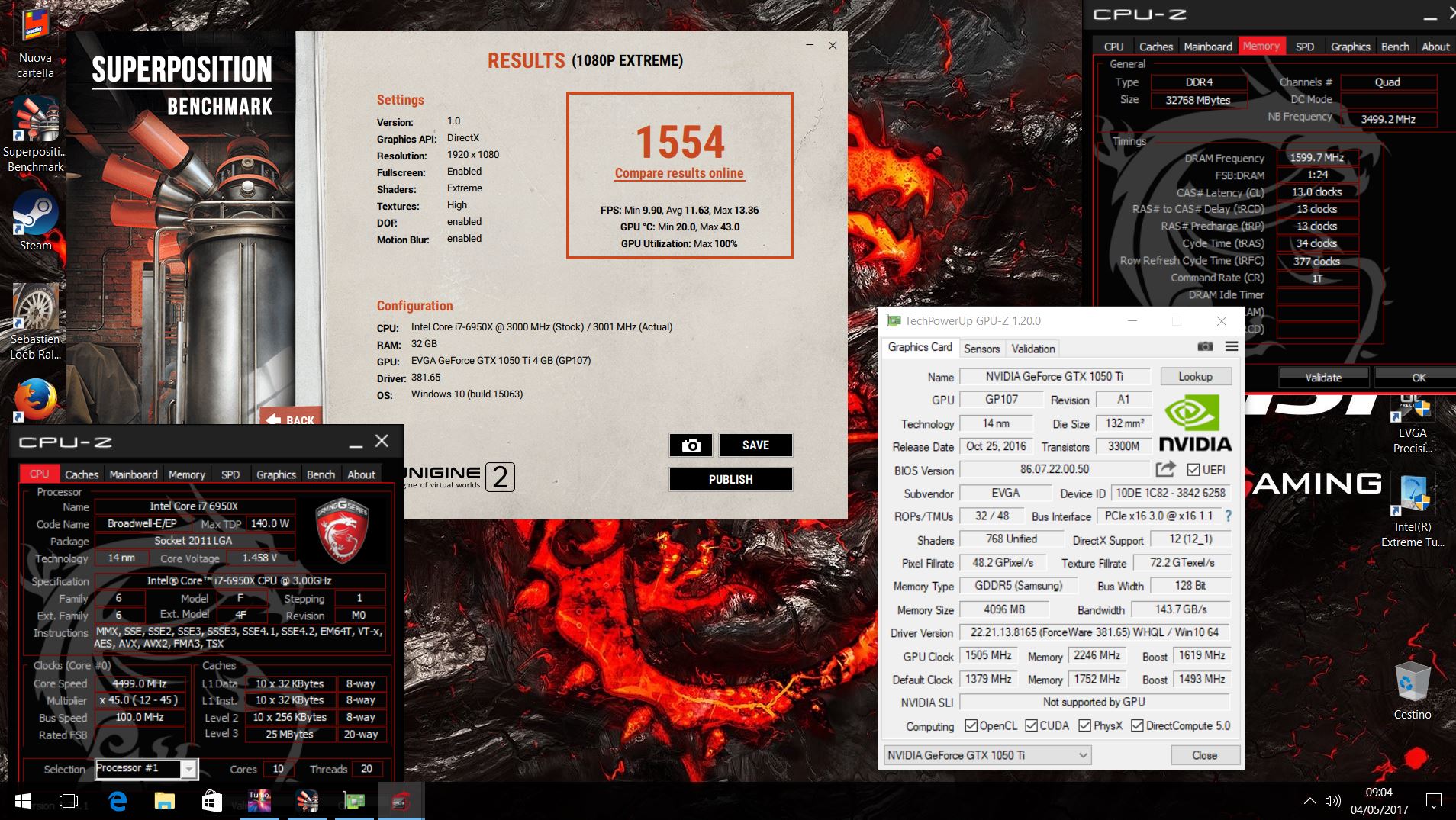Click the NVIDIA logo in GPU-Z
The image size is (1456, 820).
pyautogui.click(x=1195, y=423)
